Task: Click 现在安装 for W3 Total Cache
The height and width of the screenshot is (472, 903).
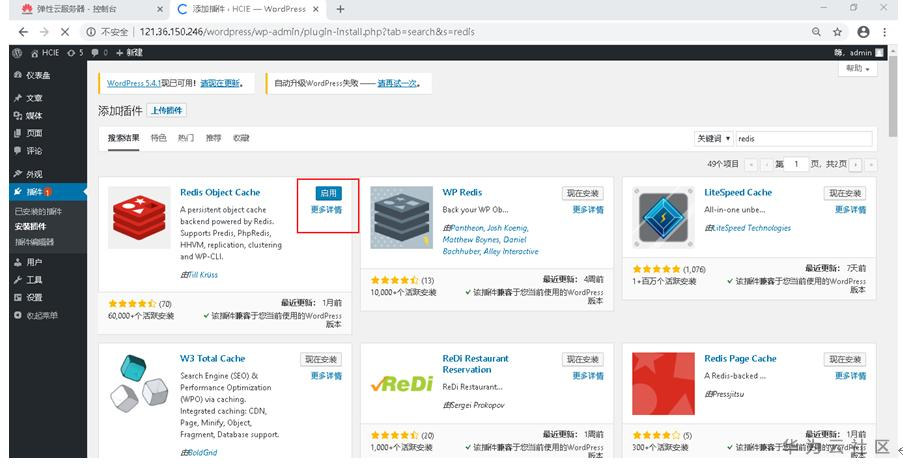Action: pyautogui.click(x=321, y=360)
